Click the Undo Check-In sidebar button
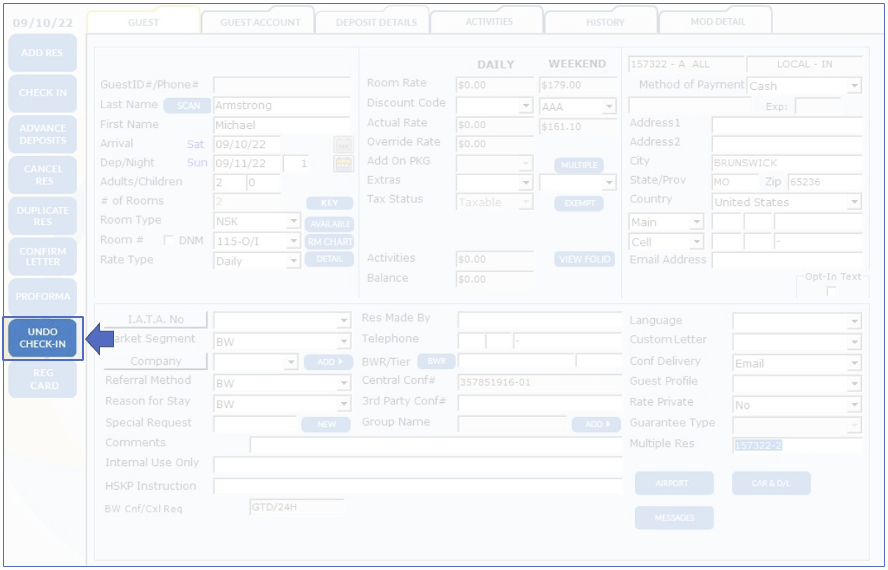 (43, 338)
